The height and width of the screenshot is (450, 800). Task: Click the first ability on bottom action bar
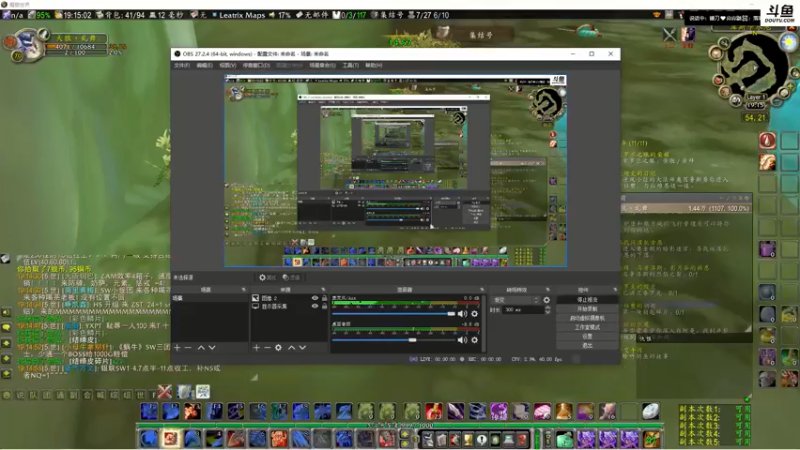[x=148, y=439]
